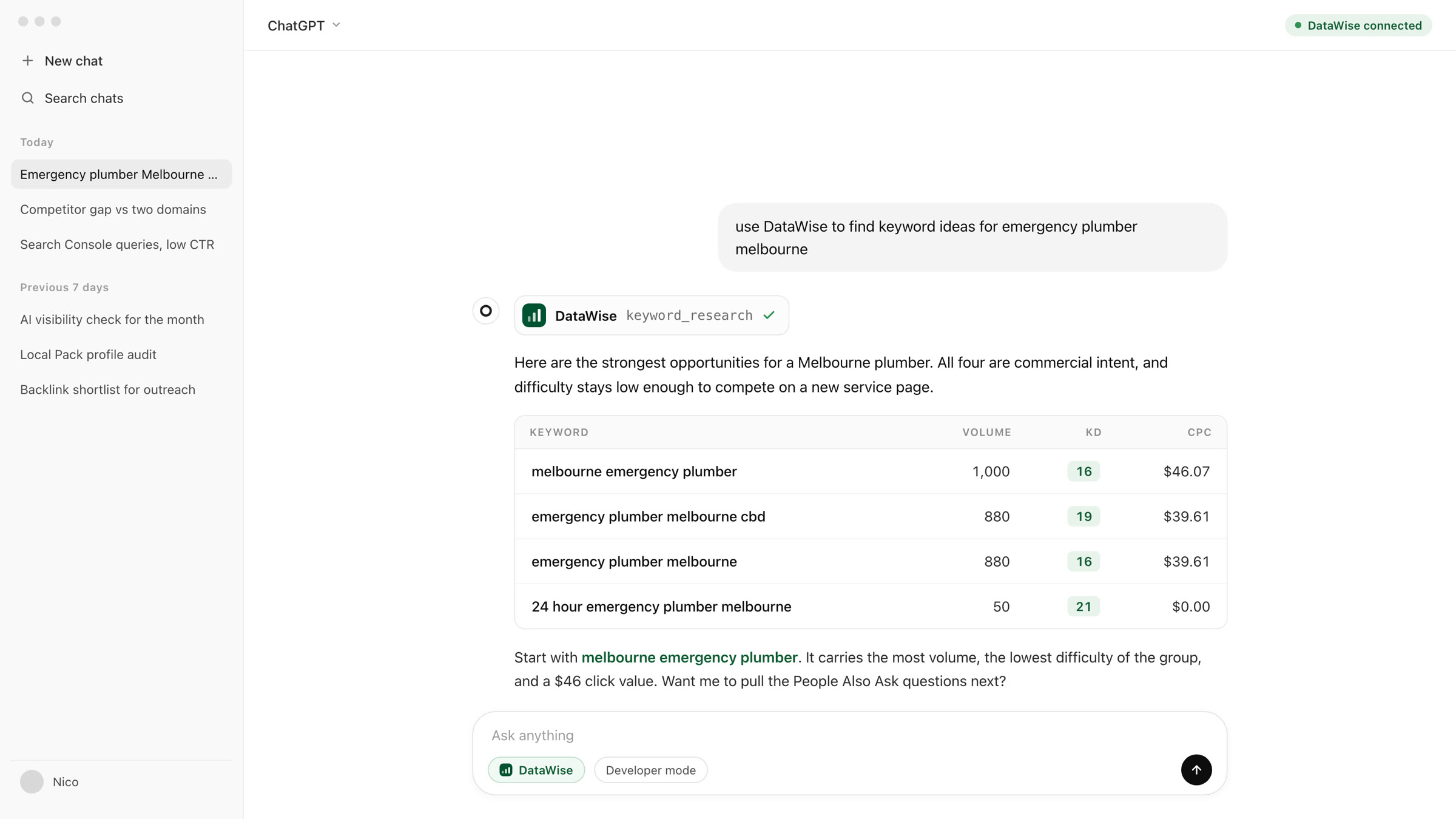Click the Nico account name
The width and height of the screenshot is (1456, 819).
pyautogui.click(x=66, y=782)
